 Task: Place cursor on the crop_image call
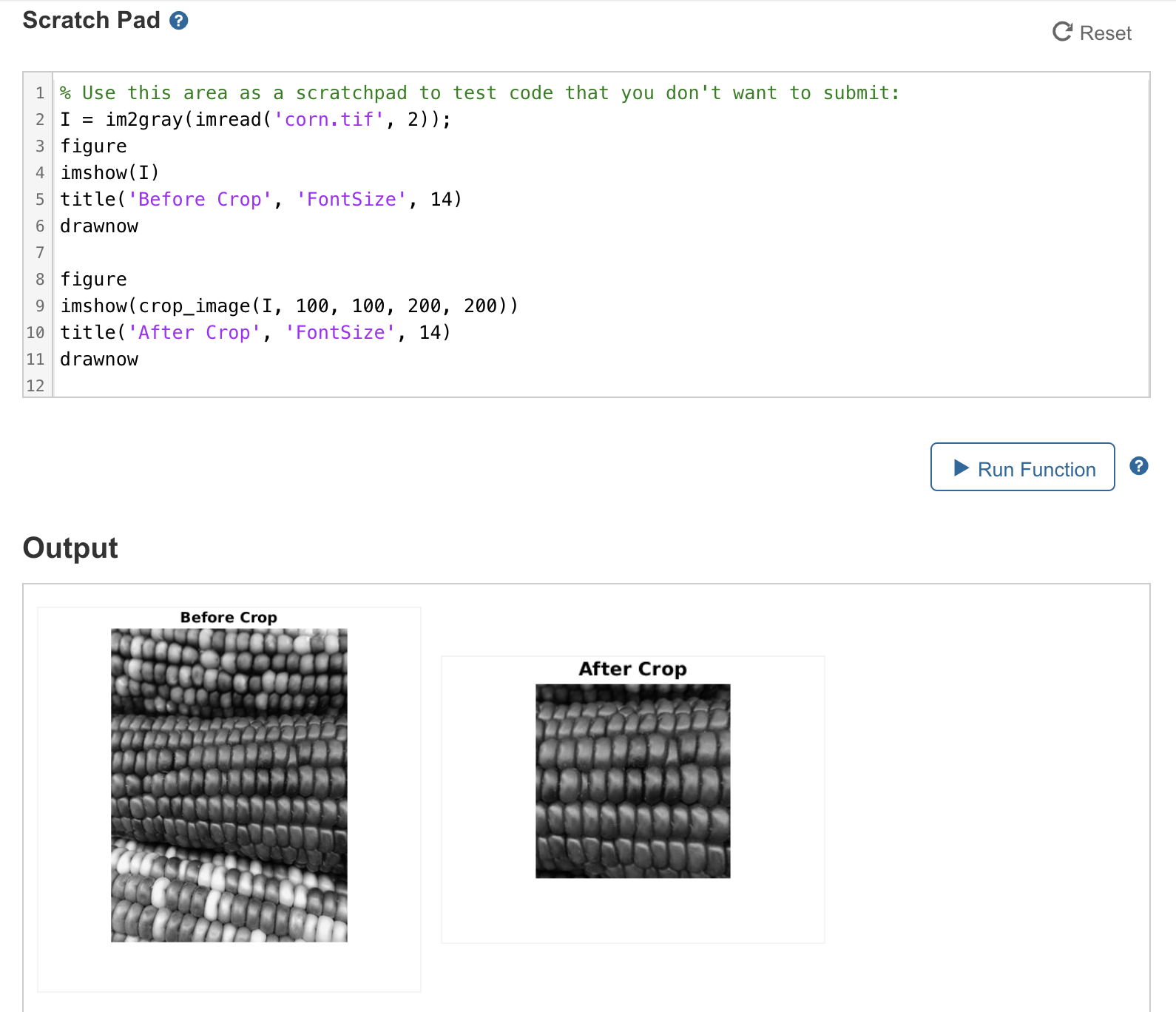coord(195,306)
